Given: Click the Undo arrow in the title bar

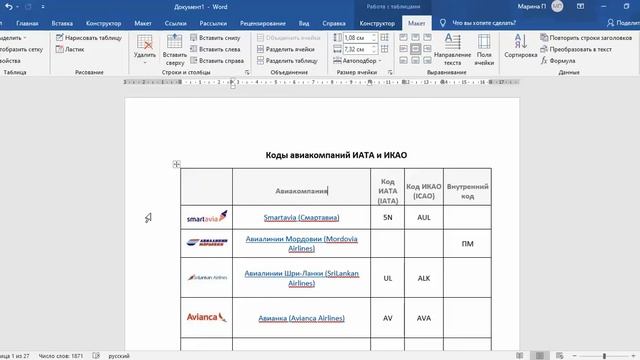Looking at the screenshot, I should (8, 7).
